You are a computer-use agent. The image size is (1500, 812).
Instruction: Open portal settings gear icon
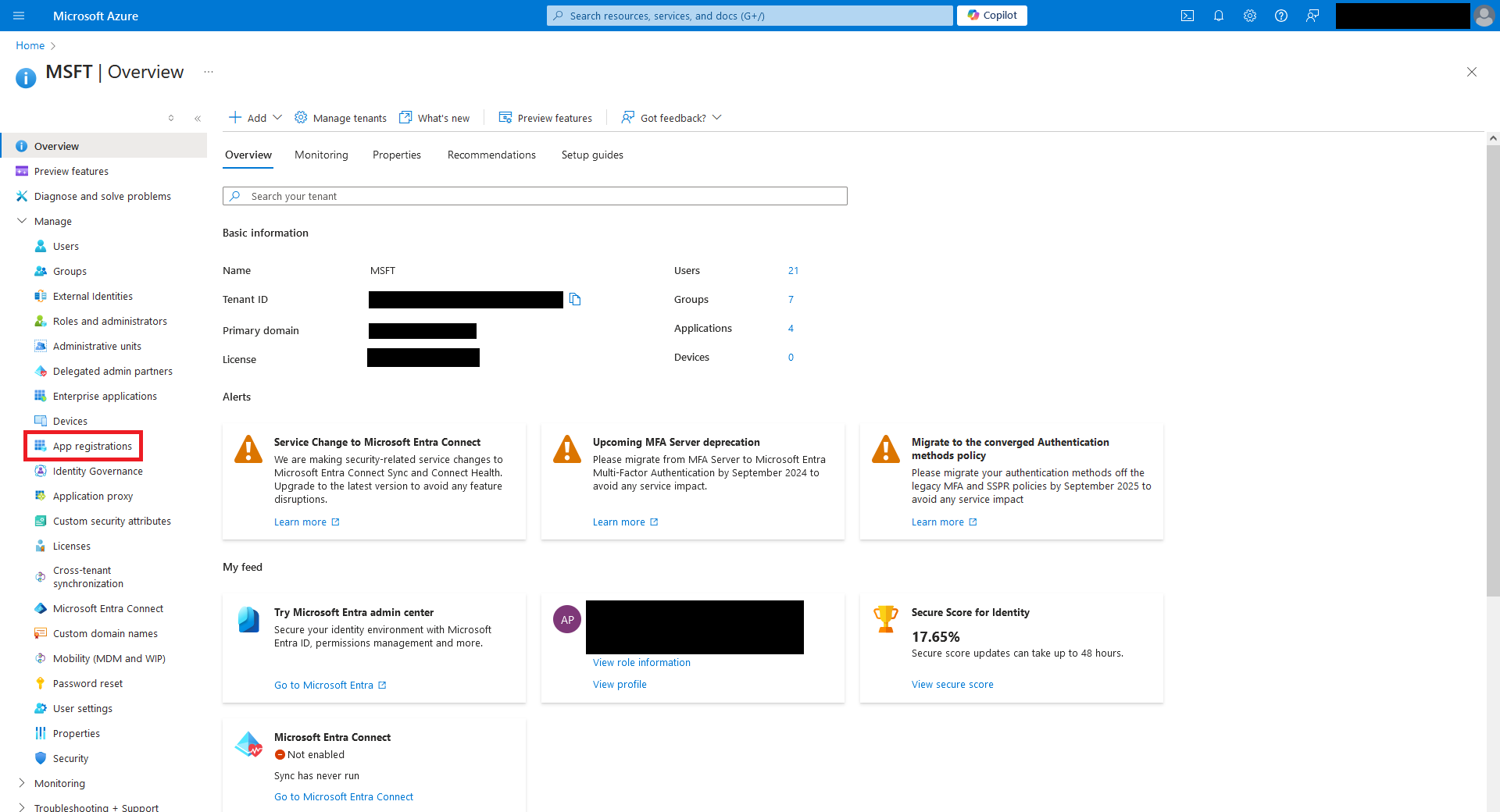pyautogui.click(x=1249, y=16)
